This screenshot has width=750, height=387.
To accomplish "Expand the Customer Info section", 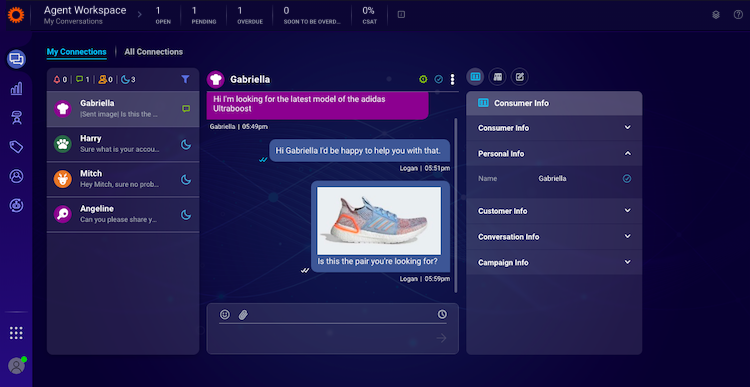I will 554,211.
